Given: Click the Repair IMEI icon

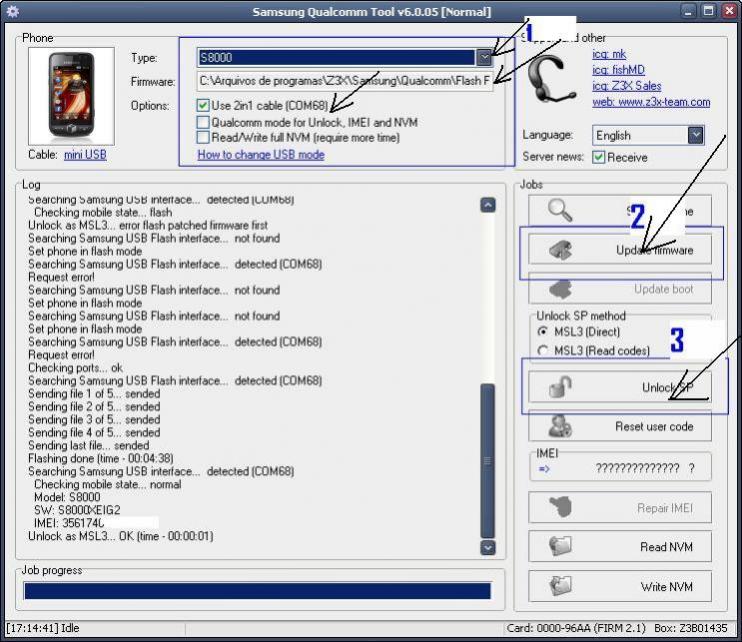Looking at the screenshot, I should tap(560, 507).
